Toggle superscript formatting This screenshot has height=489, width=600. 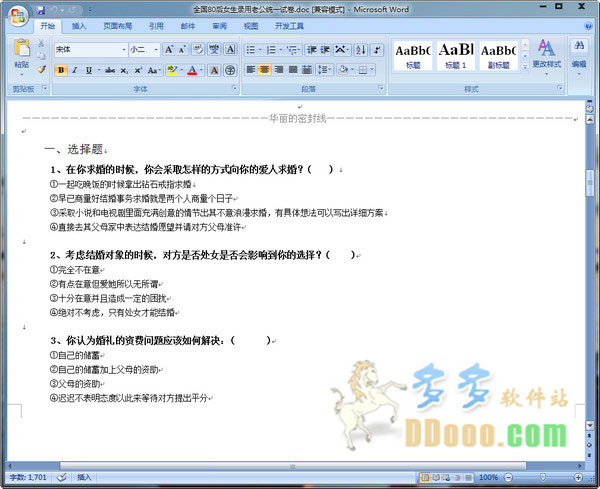(138, 70)
